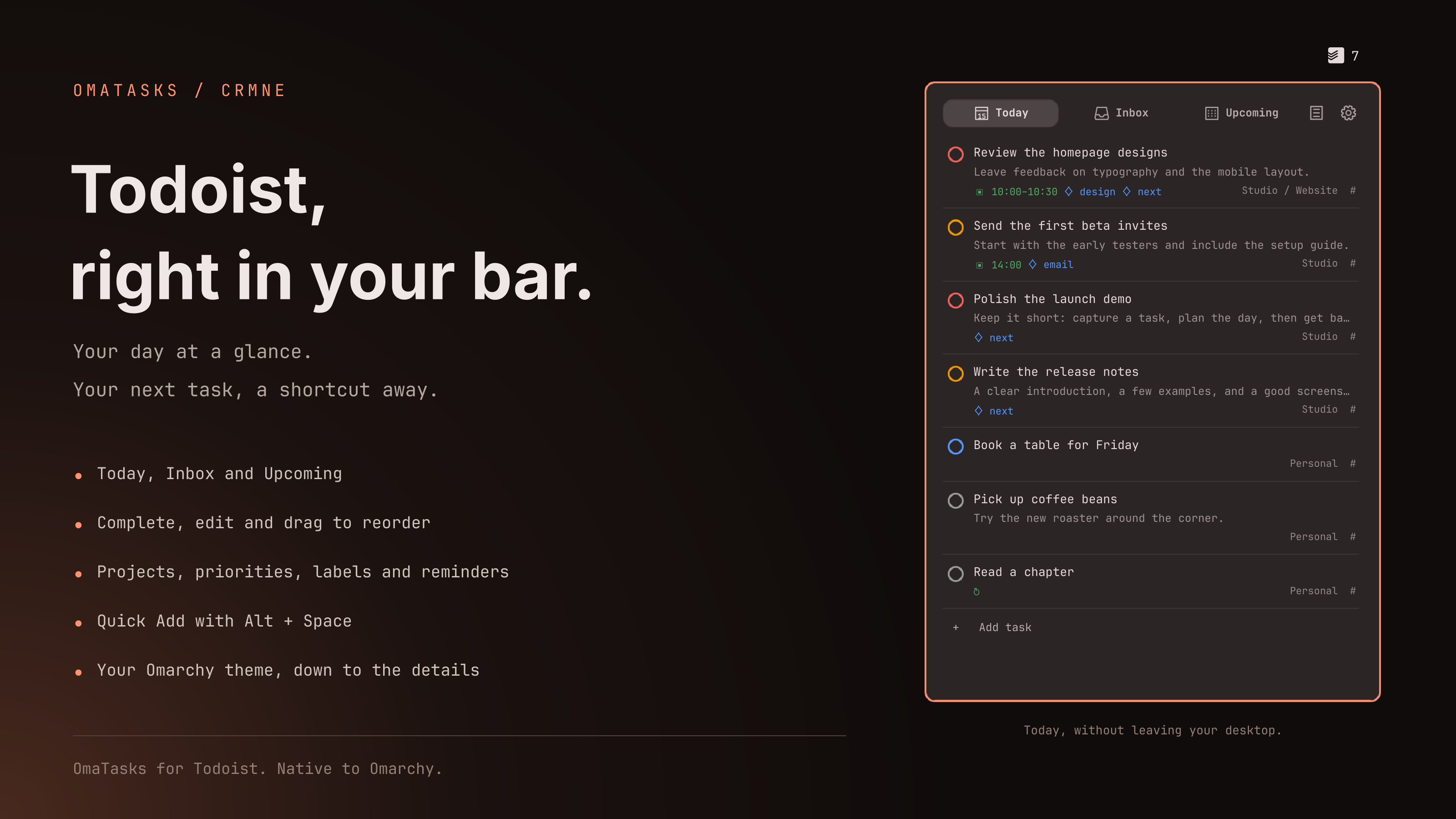Screen dimensions: 1456x819
Task: Check off 'Polish the launch demo'
Action: [956, 300]
